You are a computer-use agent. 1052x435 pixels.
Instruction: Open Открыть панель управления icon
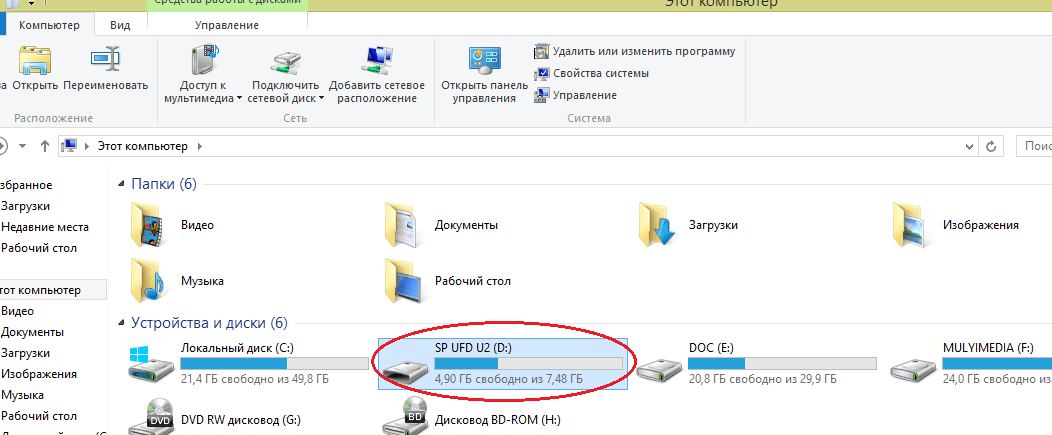(x=484, y=60)
